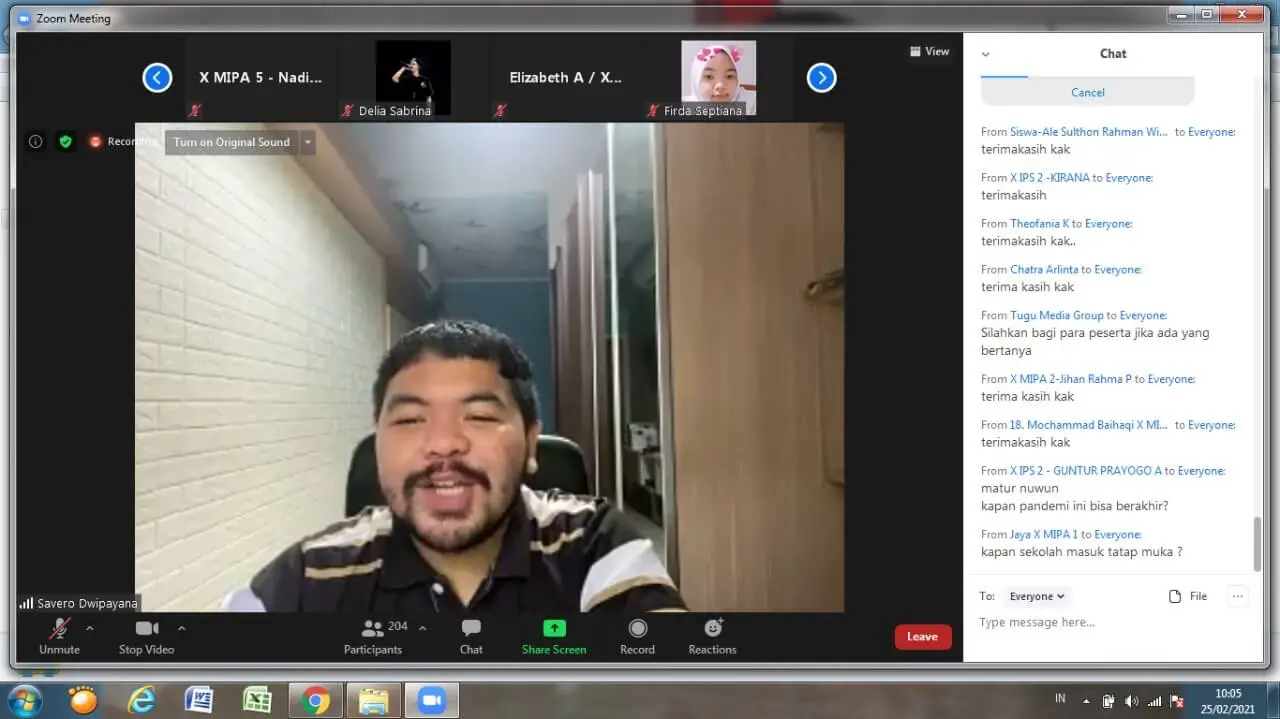Click sender X MIPA 2-Jihan Rahma P

1071,379
